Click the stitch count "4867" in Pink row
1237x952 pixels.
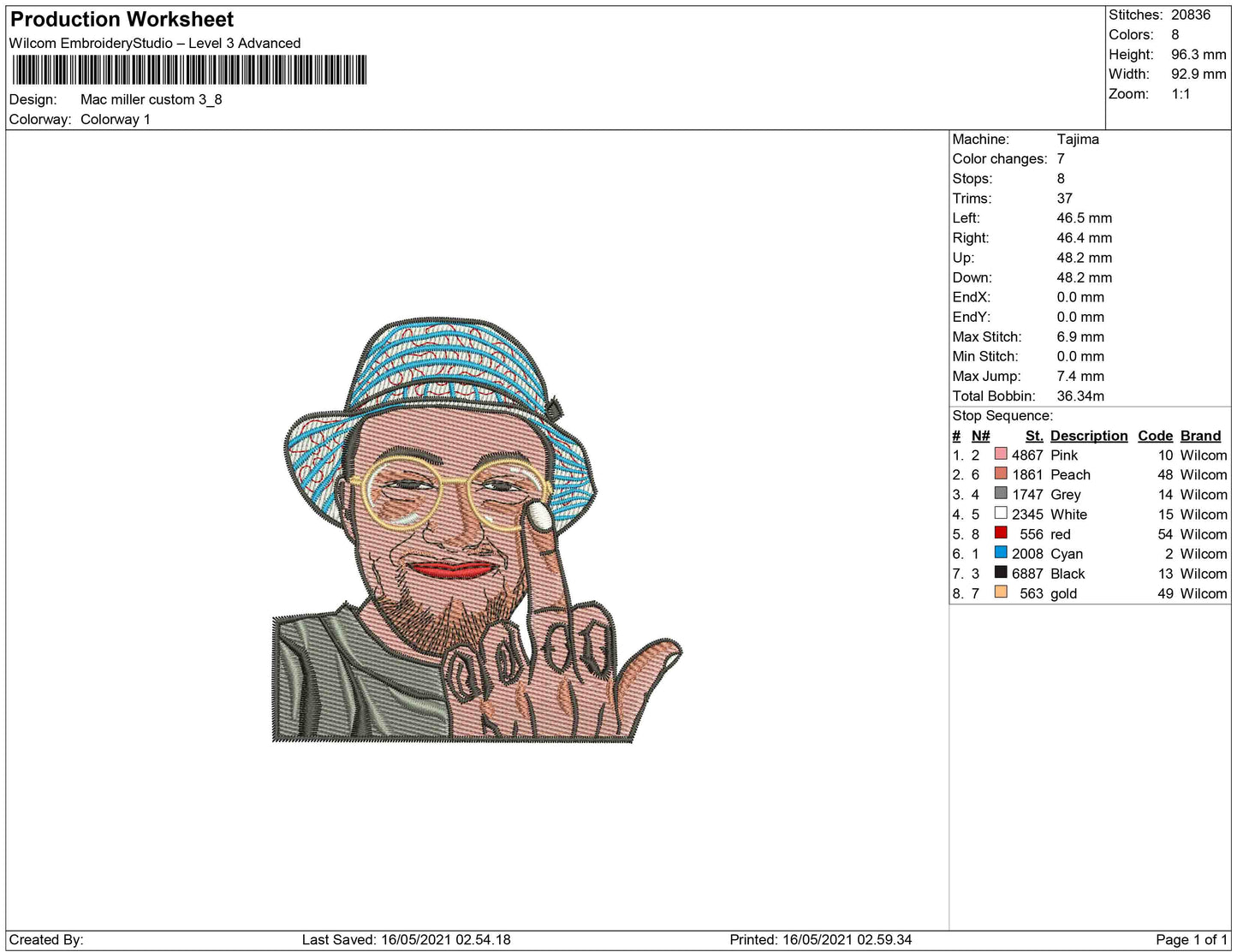[x=1027, y=455]
